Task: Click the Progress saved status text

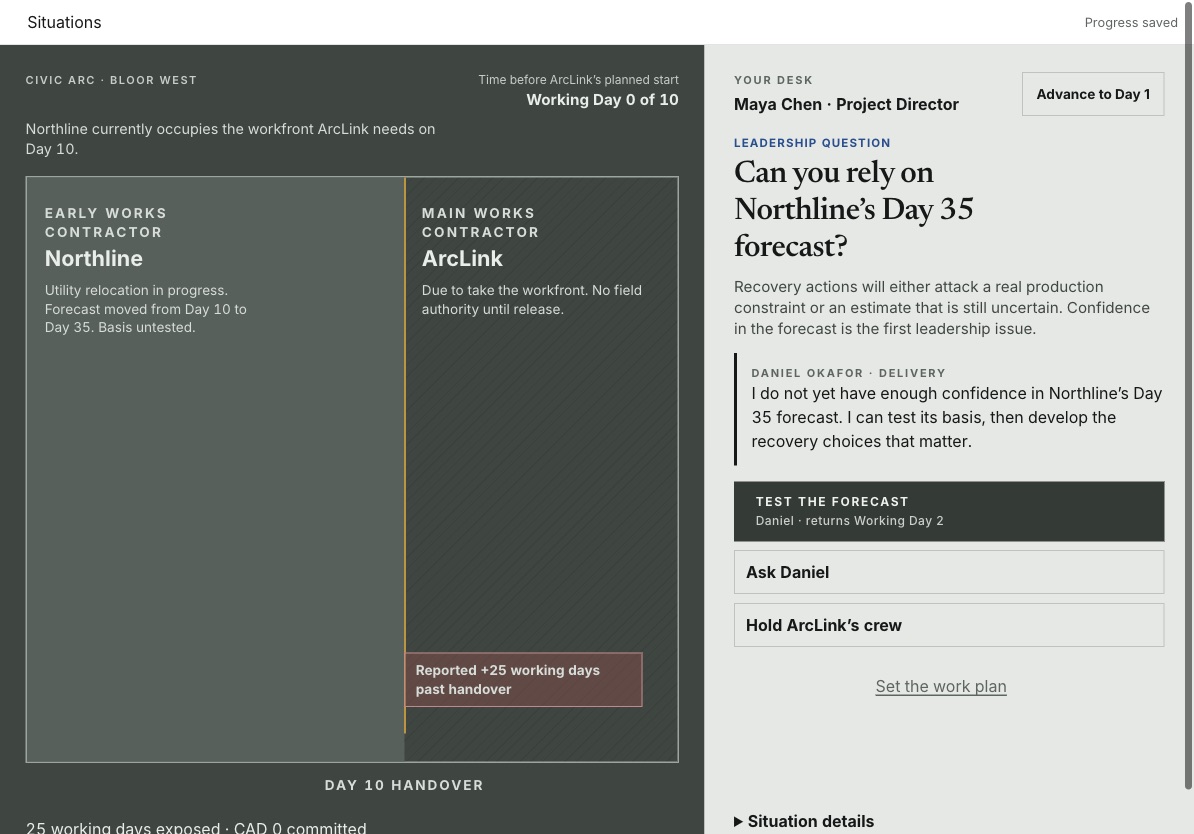Action: pyautogui.click(x=1131, y=23)
